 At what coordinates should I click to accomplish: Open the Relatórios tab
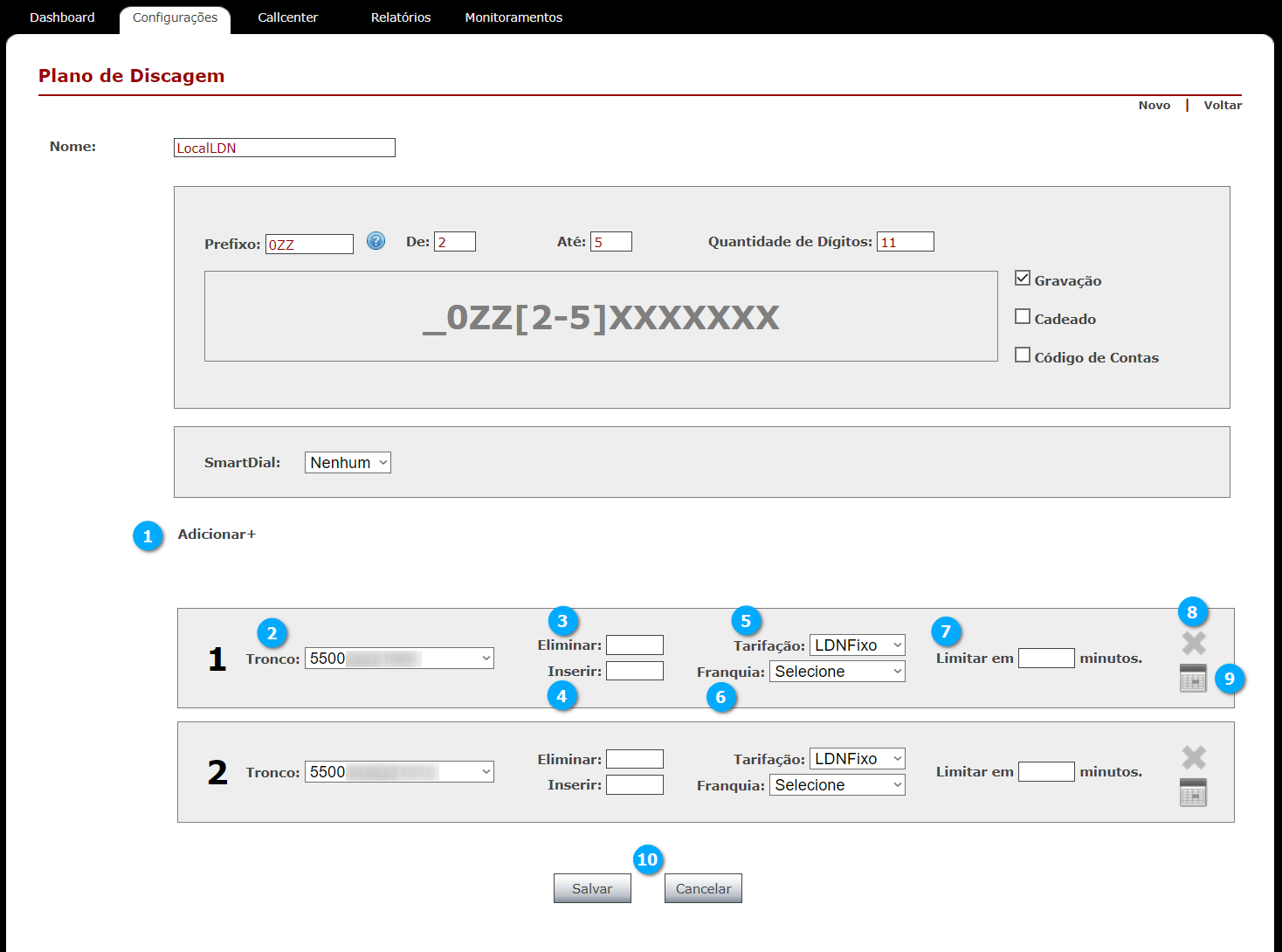(x=401, y=17)
